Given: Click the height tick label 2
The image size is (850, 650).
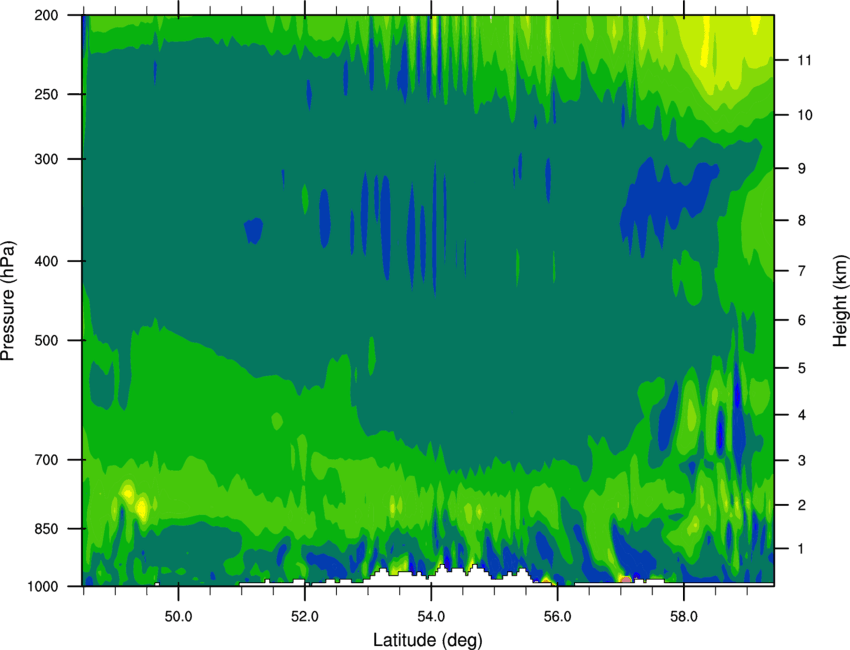Looking at the screenshot, I should [x=802, y=505].
